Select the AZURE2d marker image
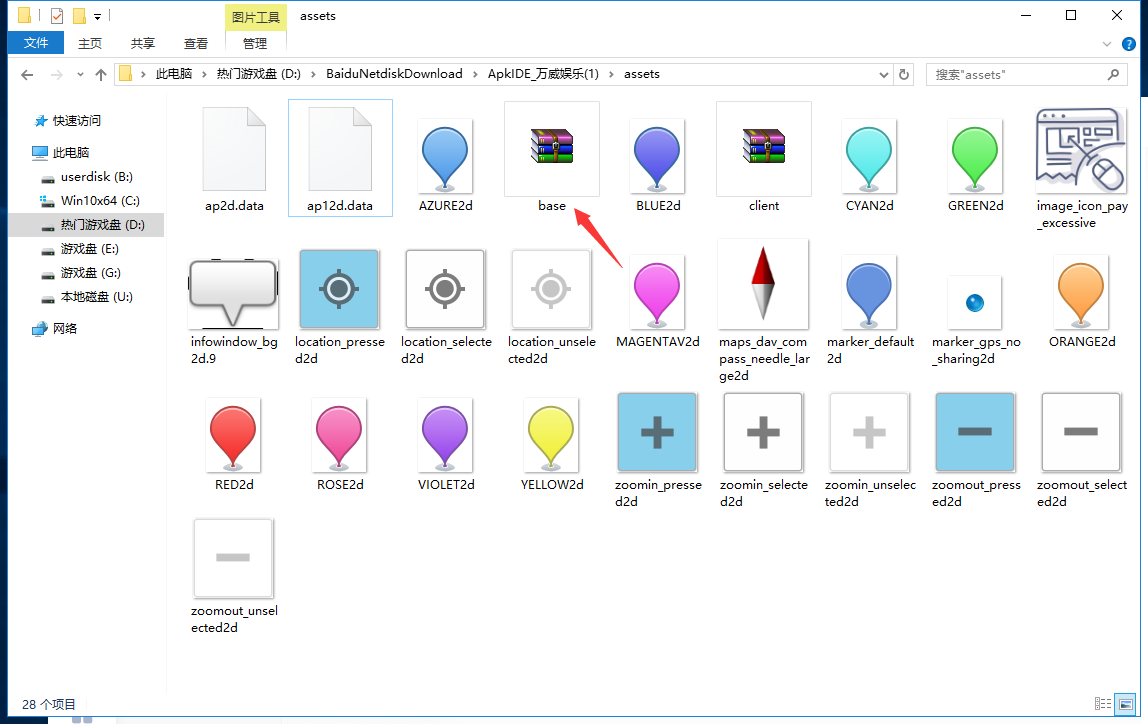Viewport: 1148px width, 724px height. [x=445, y=157]
